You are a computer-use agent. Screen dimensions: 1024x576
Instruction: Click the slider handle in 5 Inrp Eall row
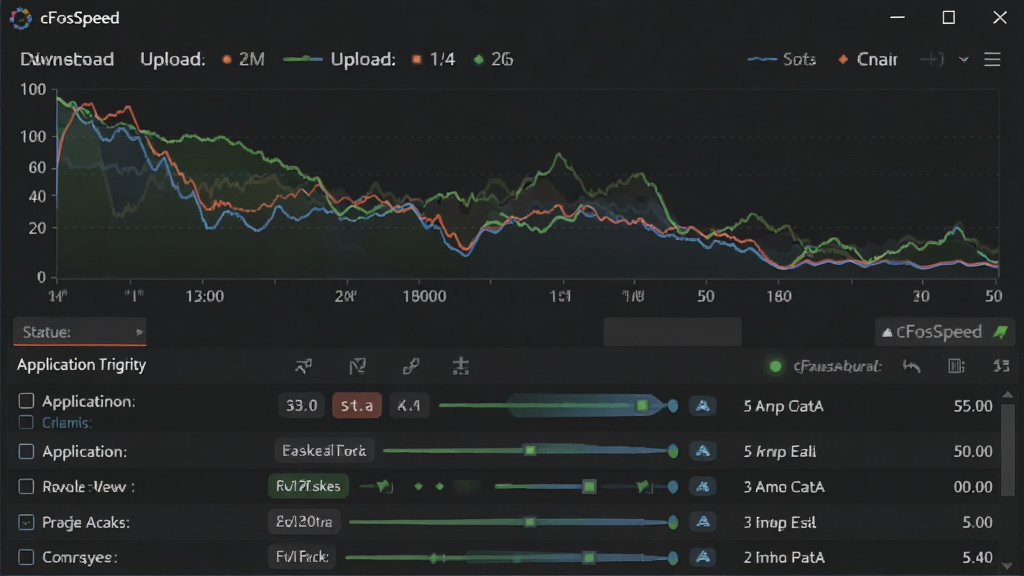(x=530, y=451)
